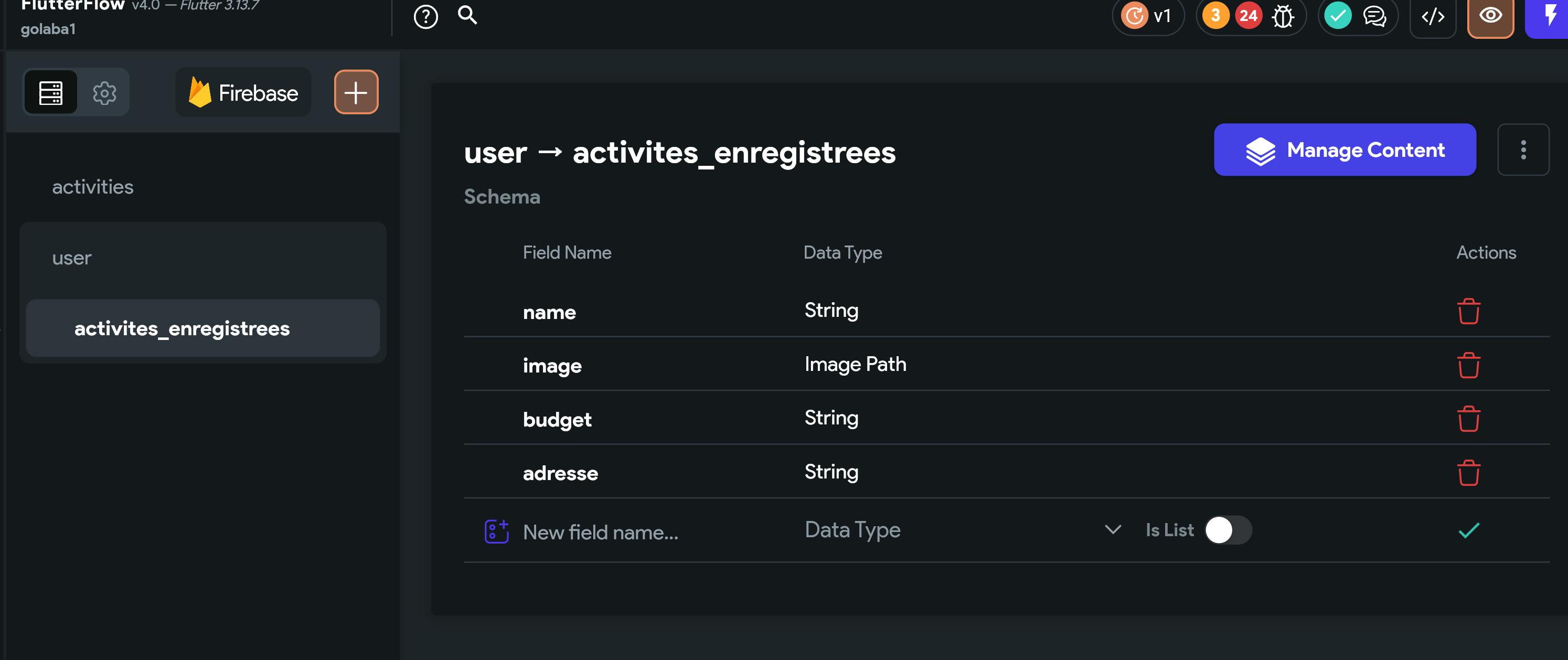Open the comments chat bubble icon
This screenshot has width=1568, height=660.
pyautogui.click(x=1374, y=16)
